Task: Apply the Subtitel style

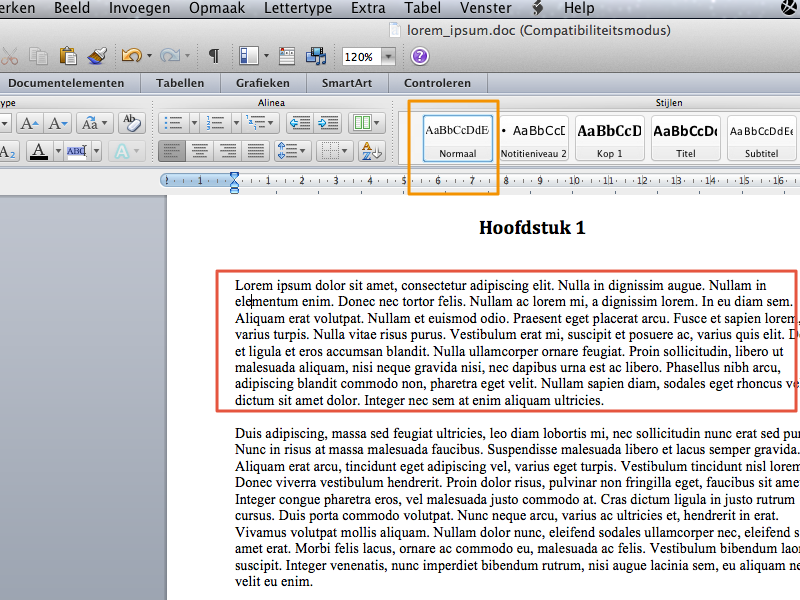Action: [762, 138]
